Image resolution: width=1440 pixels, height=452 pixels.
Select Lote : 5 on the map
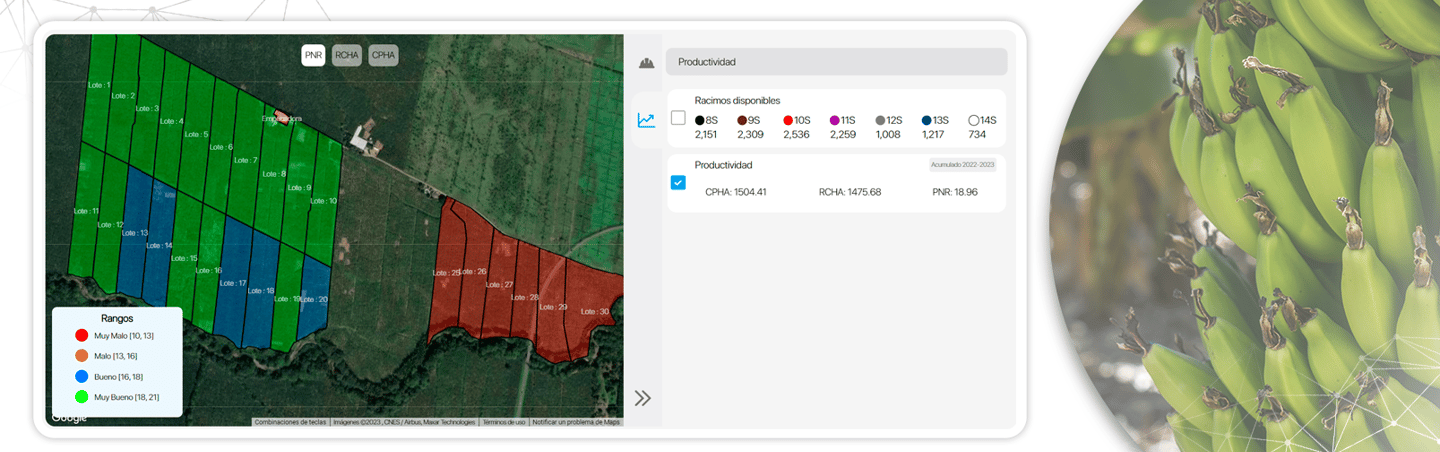tap(196, 134)
